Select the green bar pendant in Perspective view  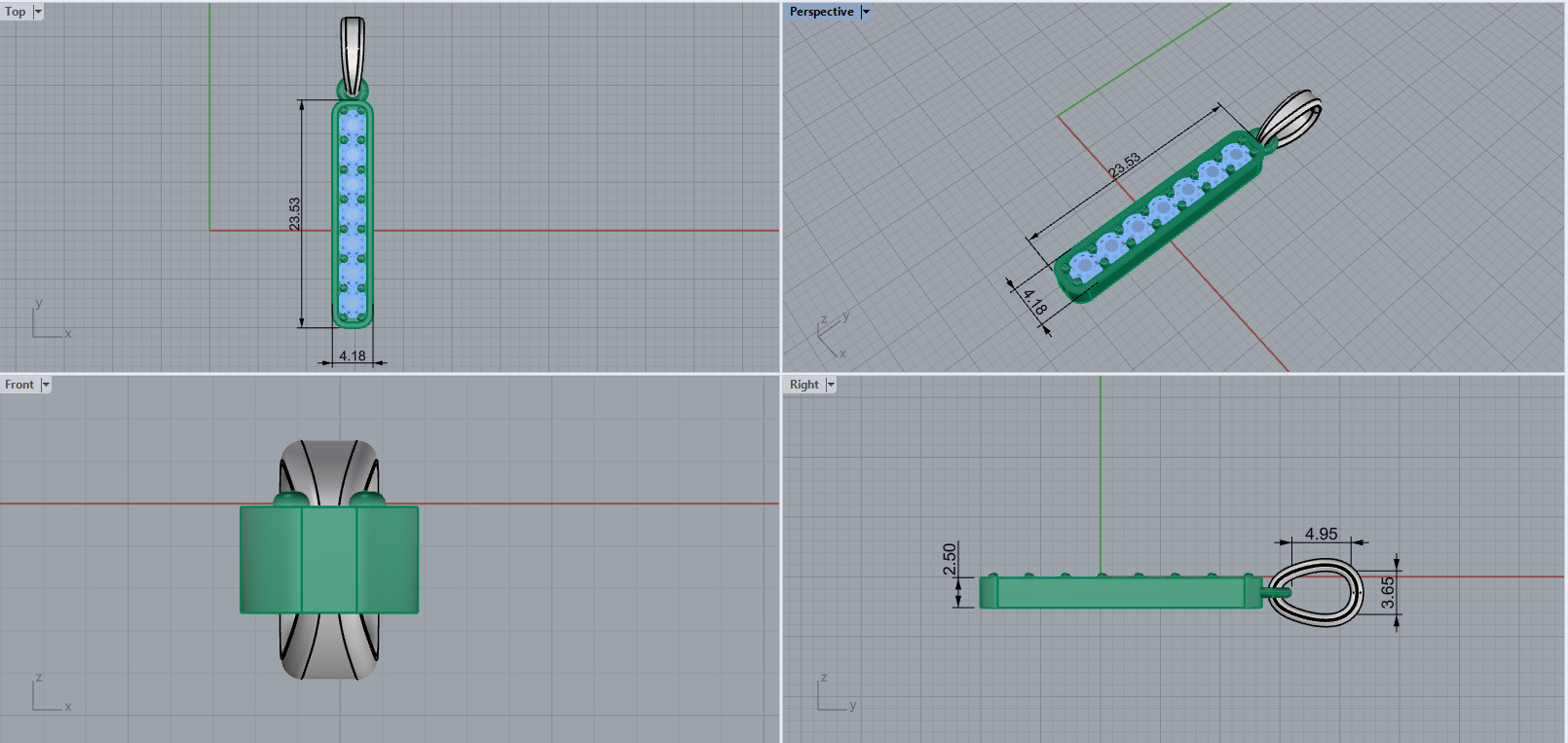click(x=1159, y=219)
